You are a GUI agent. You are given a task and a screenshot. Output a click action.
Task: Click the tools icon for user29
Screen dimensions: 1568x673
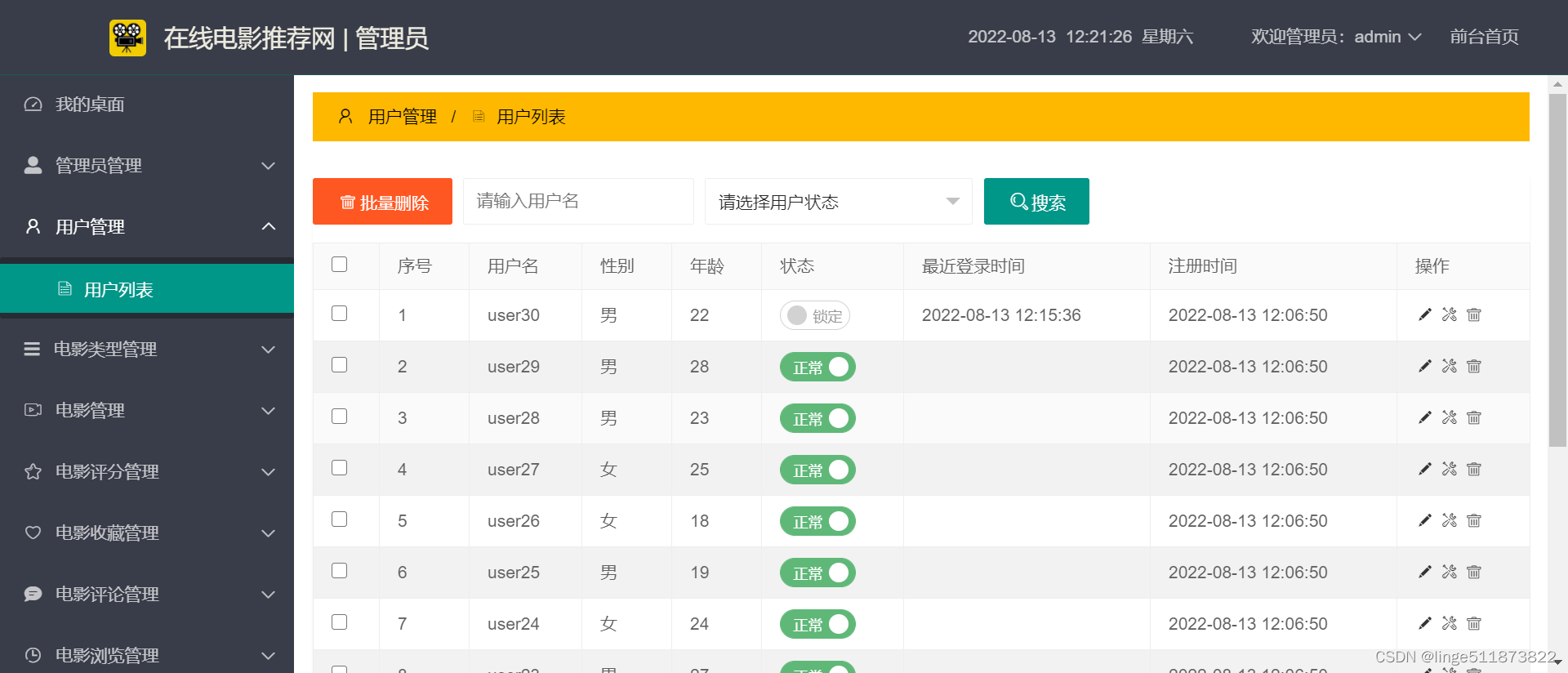[x=1450, y=366]
